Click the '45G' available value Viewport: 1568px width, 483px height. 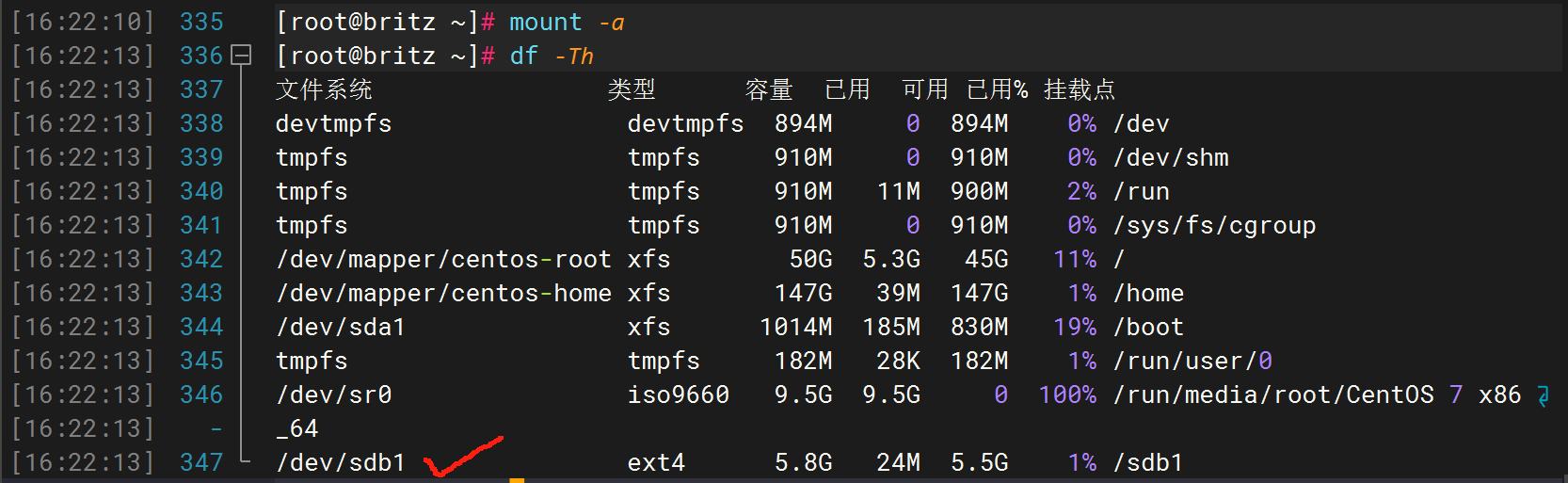click(987, 259)
